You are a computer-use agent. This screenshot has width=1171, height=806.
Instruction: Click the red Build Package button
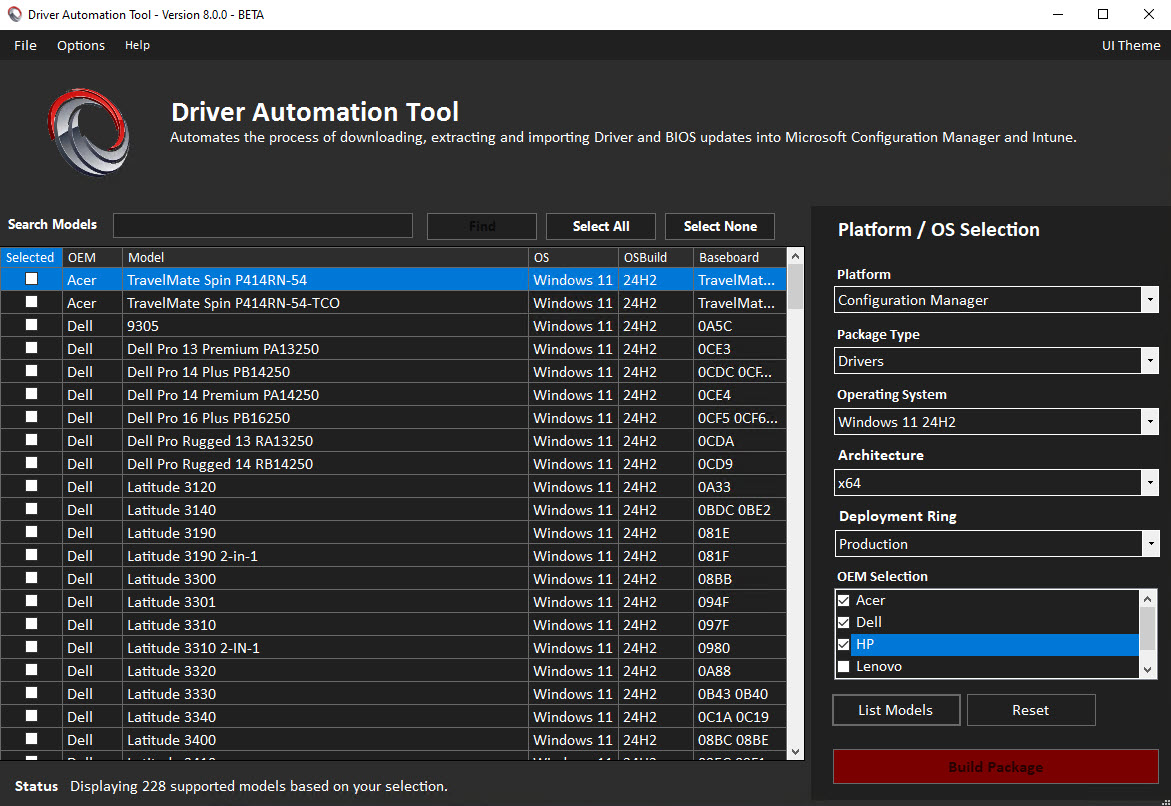995,767
